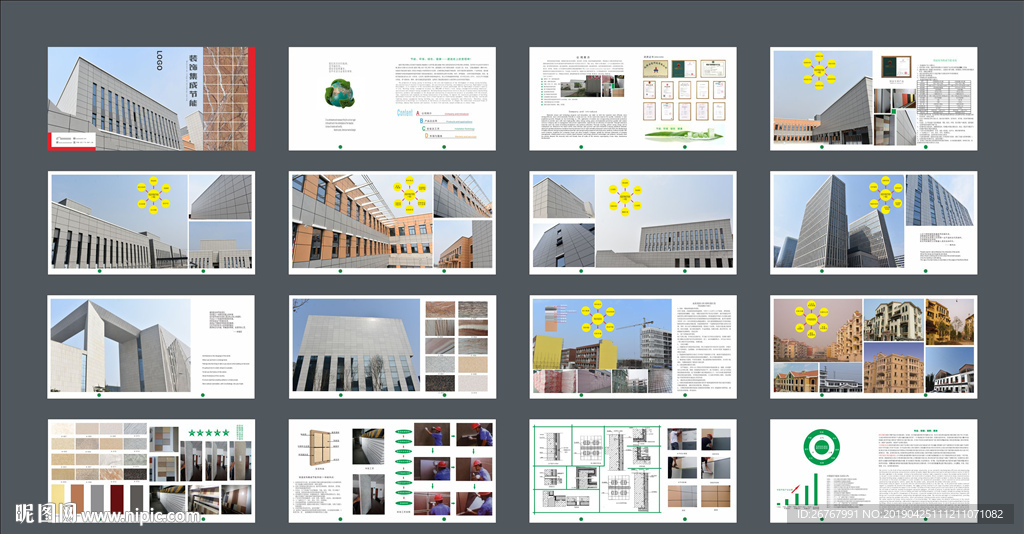Click the nipic.com watermark URL text
The image size is (1024, 534).
click(x=140, y=515)
